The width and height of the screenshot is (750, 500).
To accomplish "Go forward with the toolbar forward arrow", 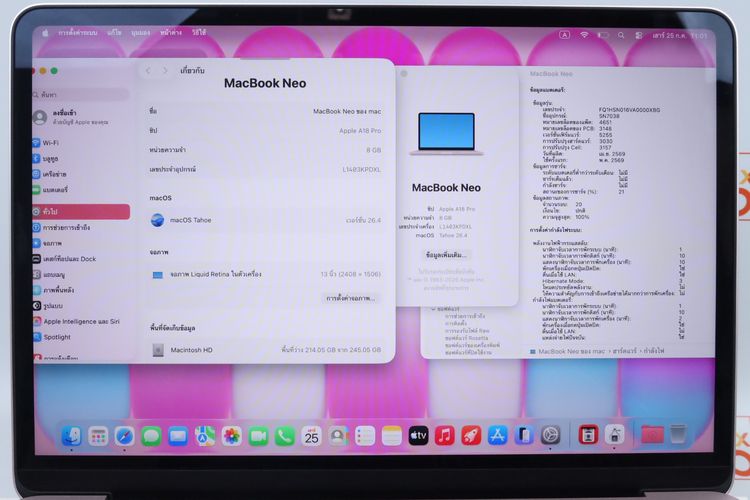I will [x=165, y=70].
